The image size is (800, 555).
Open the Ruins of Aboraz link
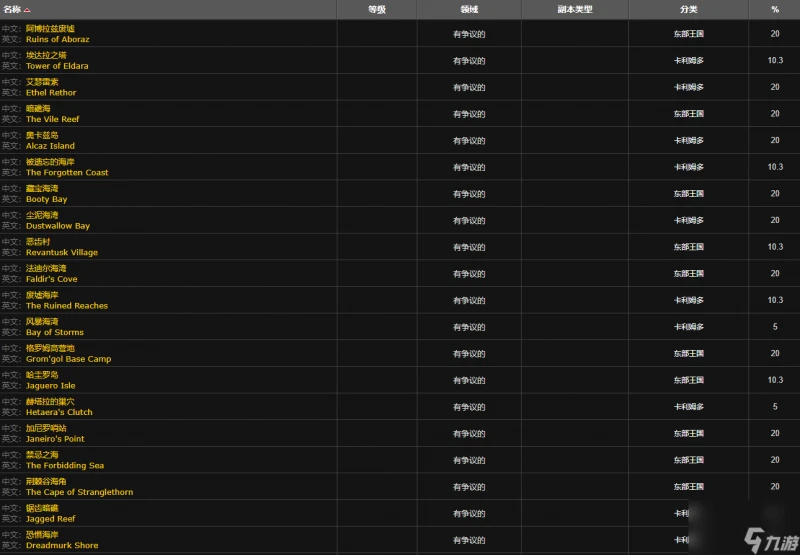[x=57, y=39]
